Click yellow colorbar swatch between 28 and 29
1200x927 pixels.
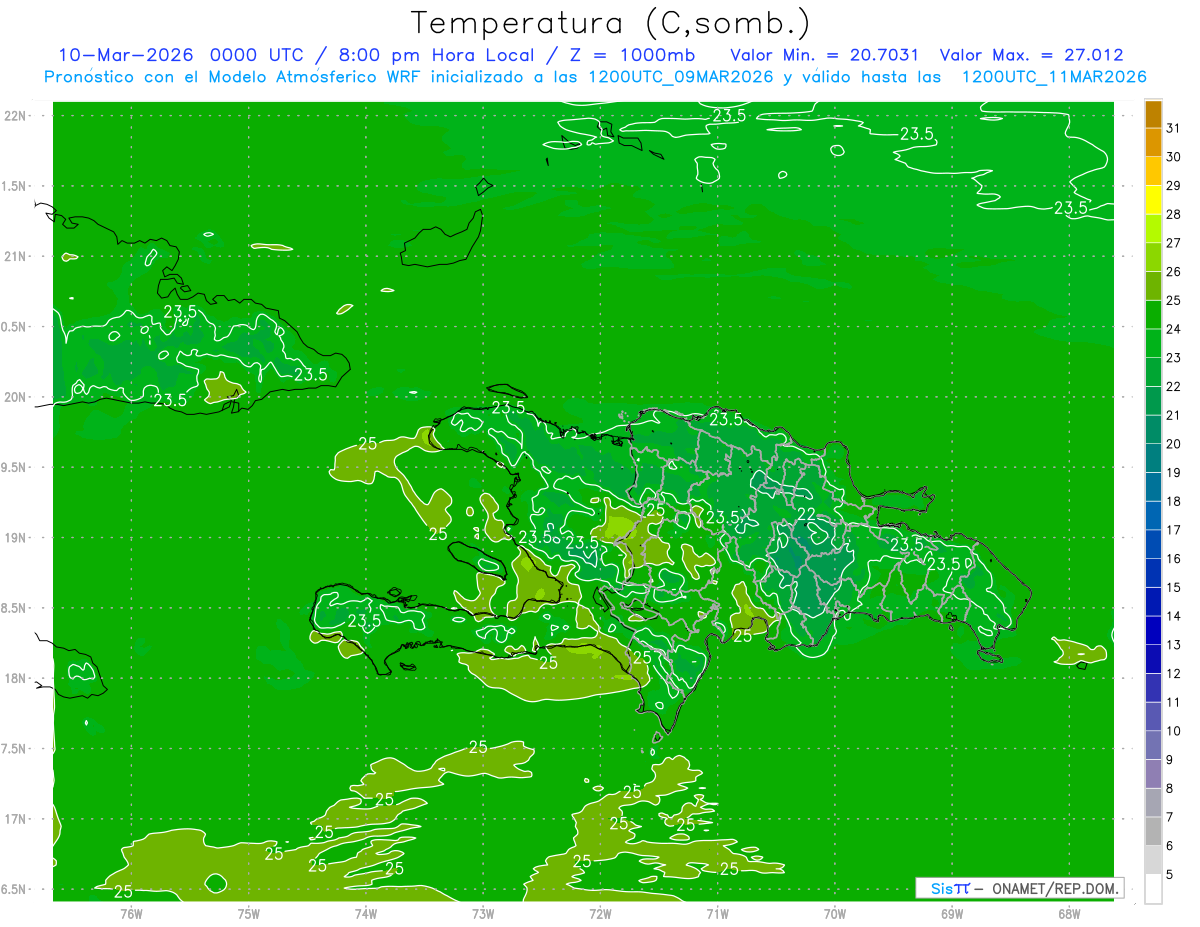(x=1153, y=200)
